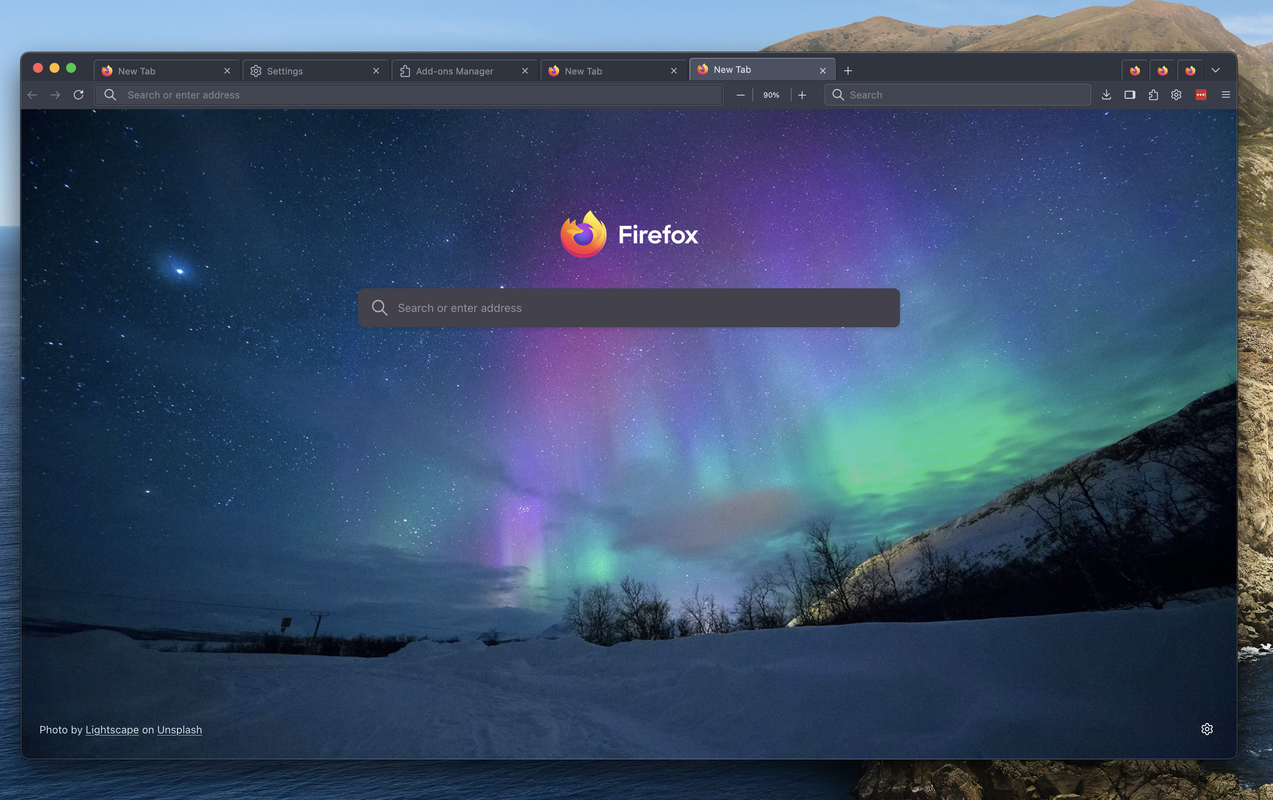Click the red extension icon

pyautogui.click(x=1201, y=95)
